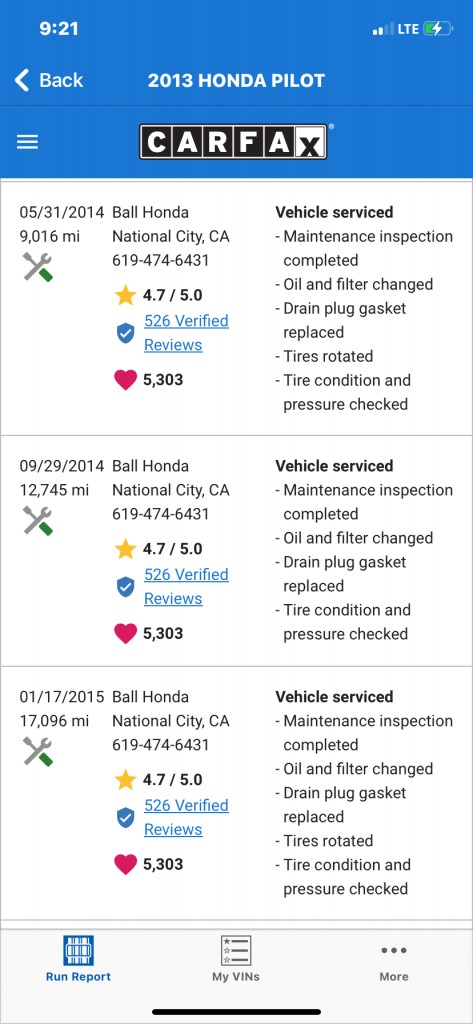Tap the CARFAX logo
Image resolution: width=473 pixels, height=1024 pixels.
233,142
